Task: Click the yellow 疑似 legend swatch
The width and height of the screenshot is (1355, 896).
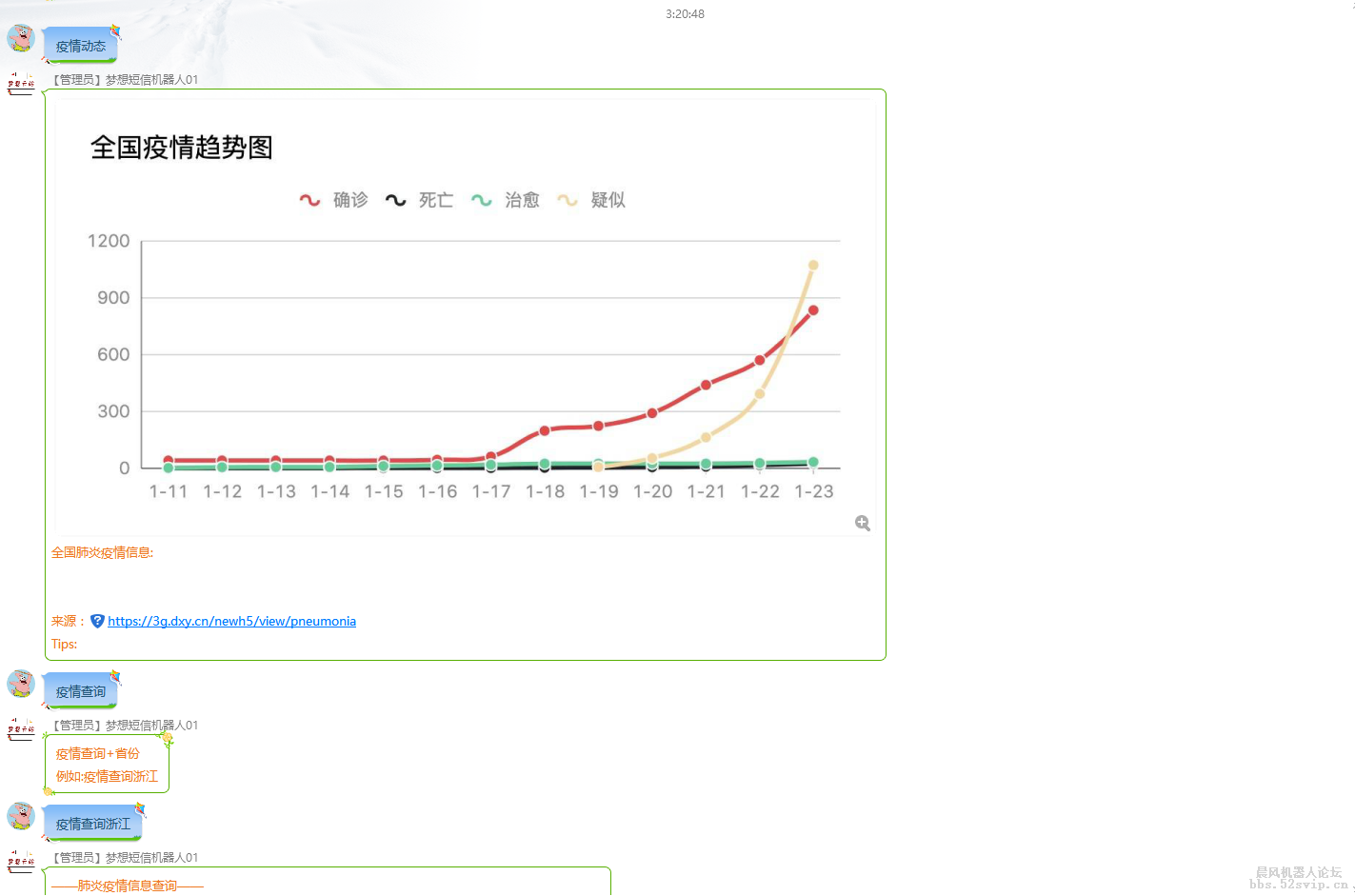Action: pos(568,200)
